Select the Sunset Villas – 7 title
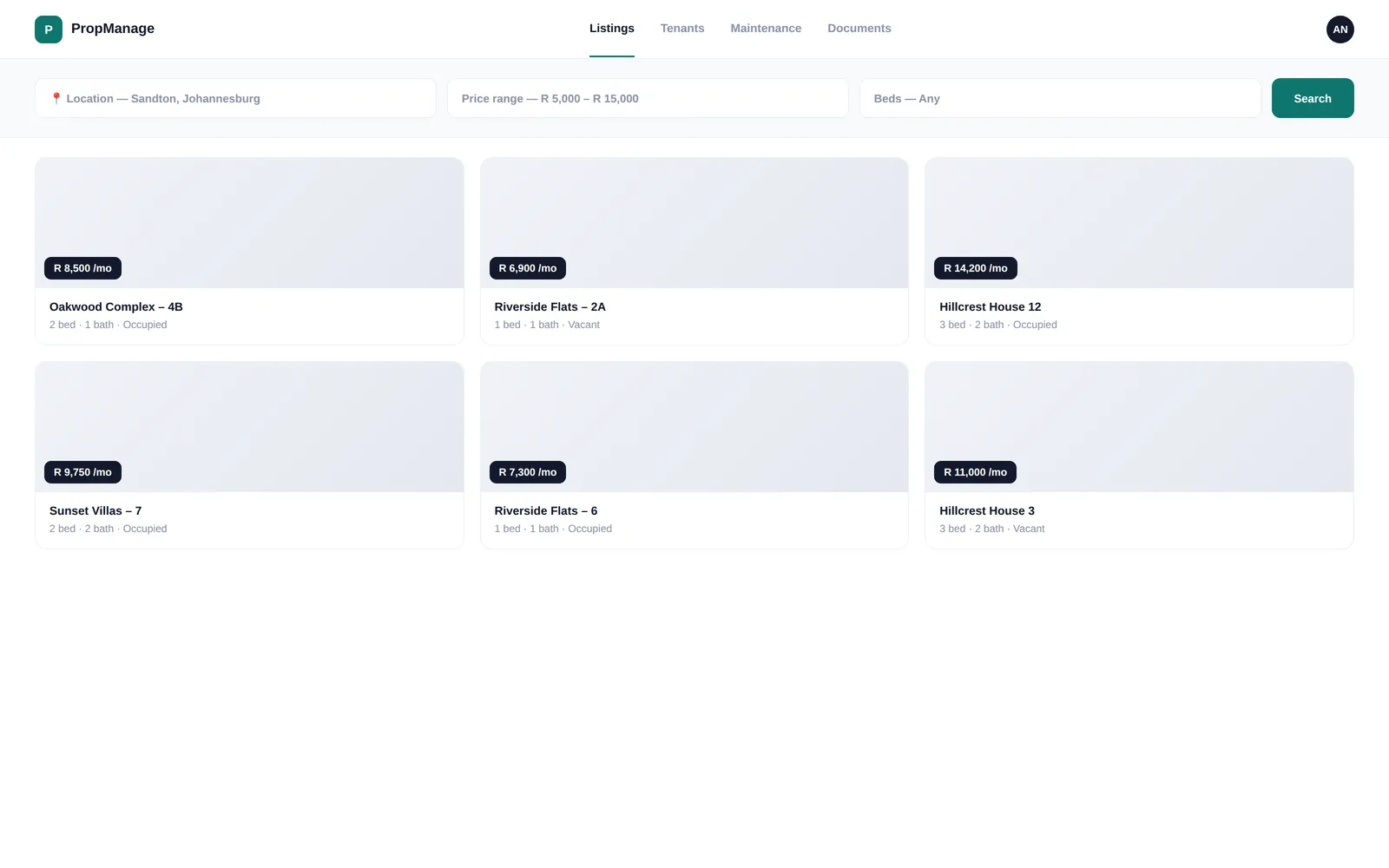This screenshot has height=868, width=1389. (95, 510)
